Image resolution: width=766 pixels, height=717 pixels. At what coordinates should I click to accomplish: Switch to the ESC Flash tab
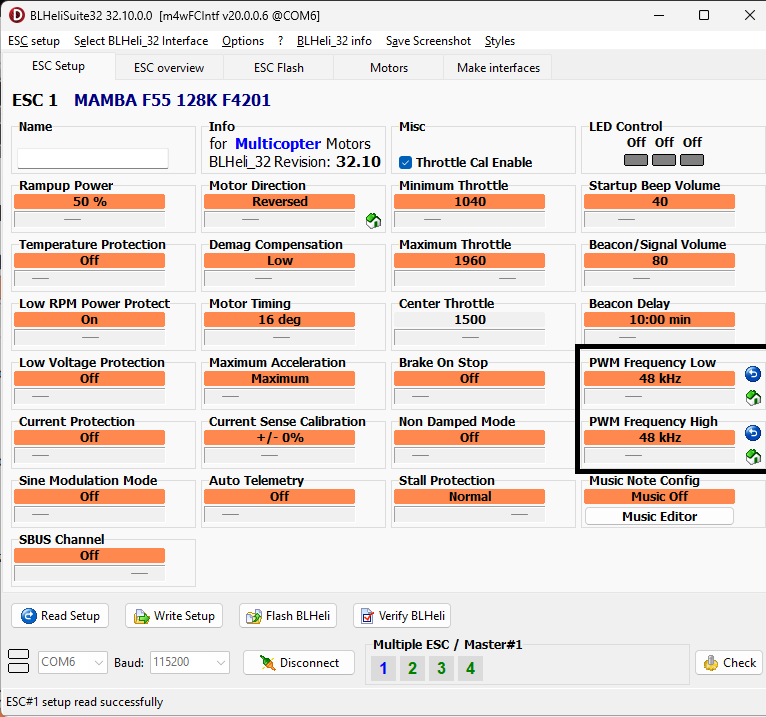tap(278, 68)
